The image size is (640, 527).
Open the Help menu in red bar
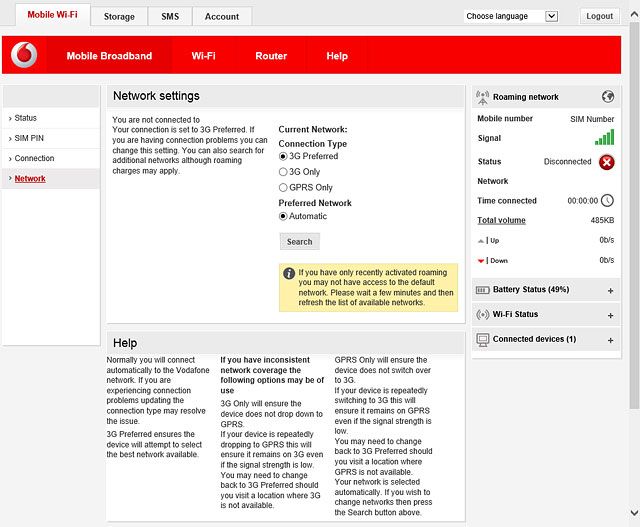(337, 56)
